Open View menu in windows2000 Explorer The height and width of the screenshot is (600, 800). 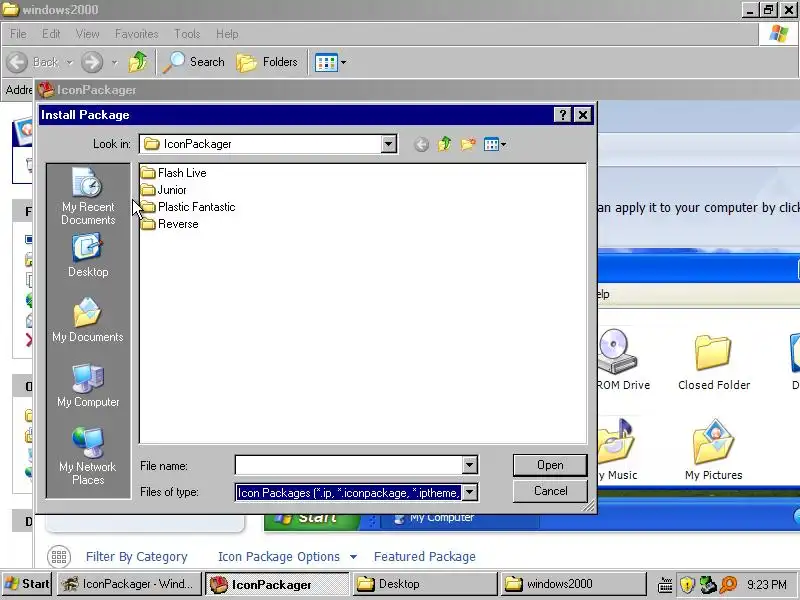[x=87, y=34]
